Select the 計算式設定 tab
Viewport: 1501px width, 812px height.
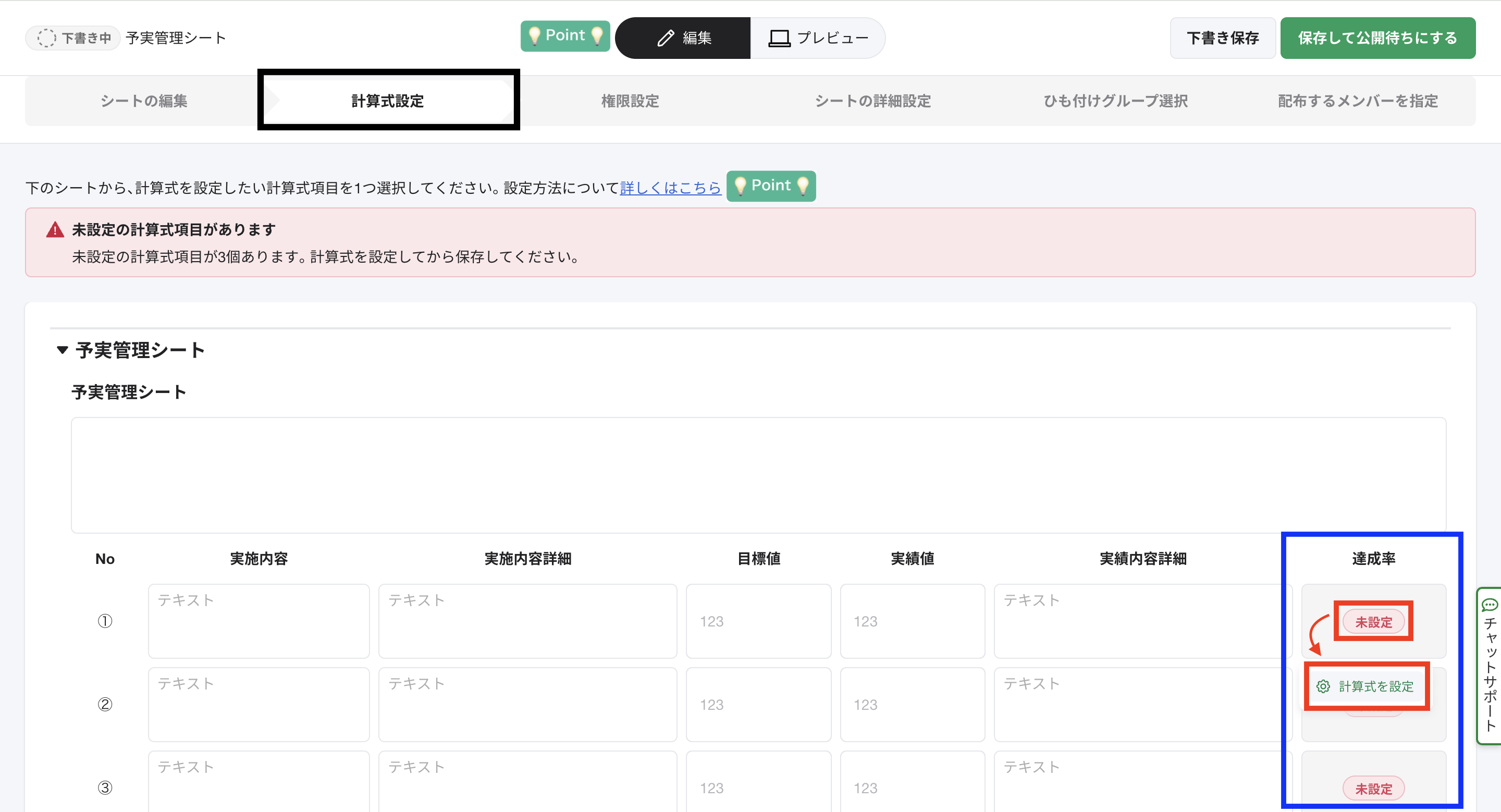point(387,101)
